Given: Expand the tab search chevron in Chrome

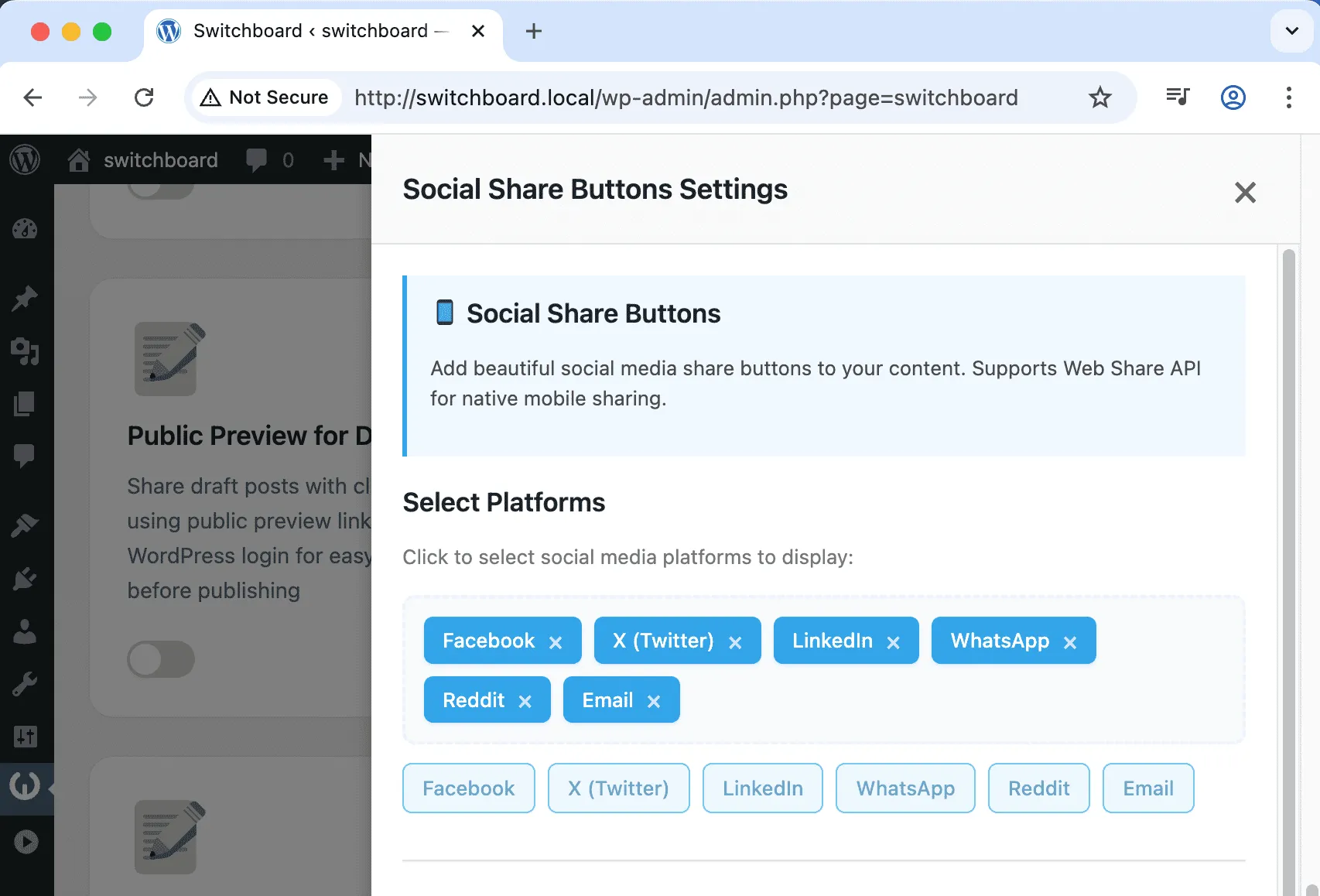Looking at the screenshot, I should click(x=1291, y=31).
